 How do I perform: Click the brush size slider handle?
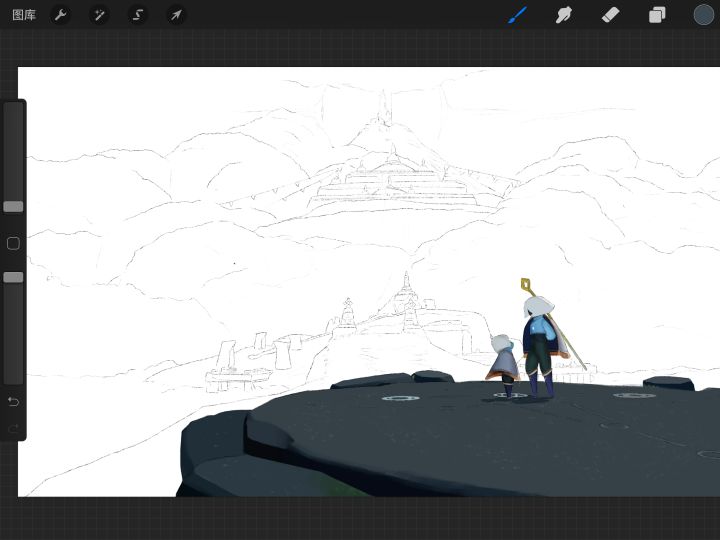point(13,207)
